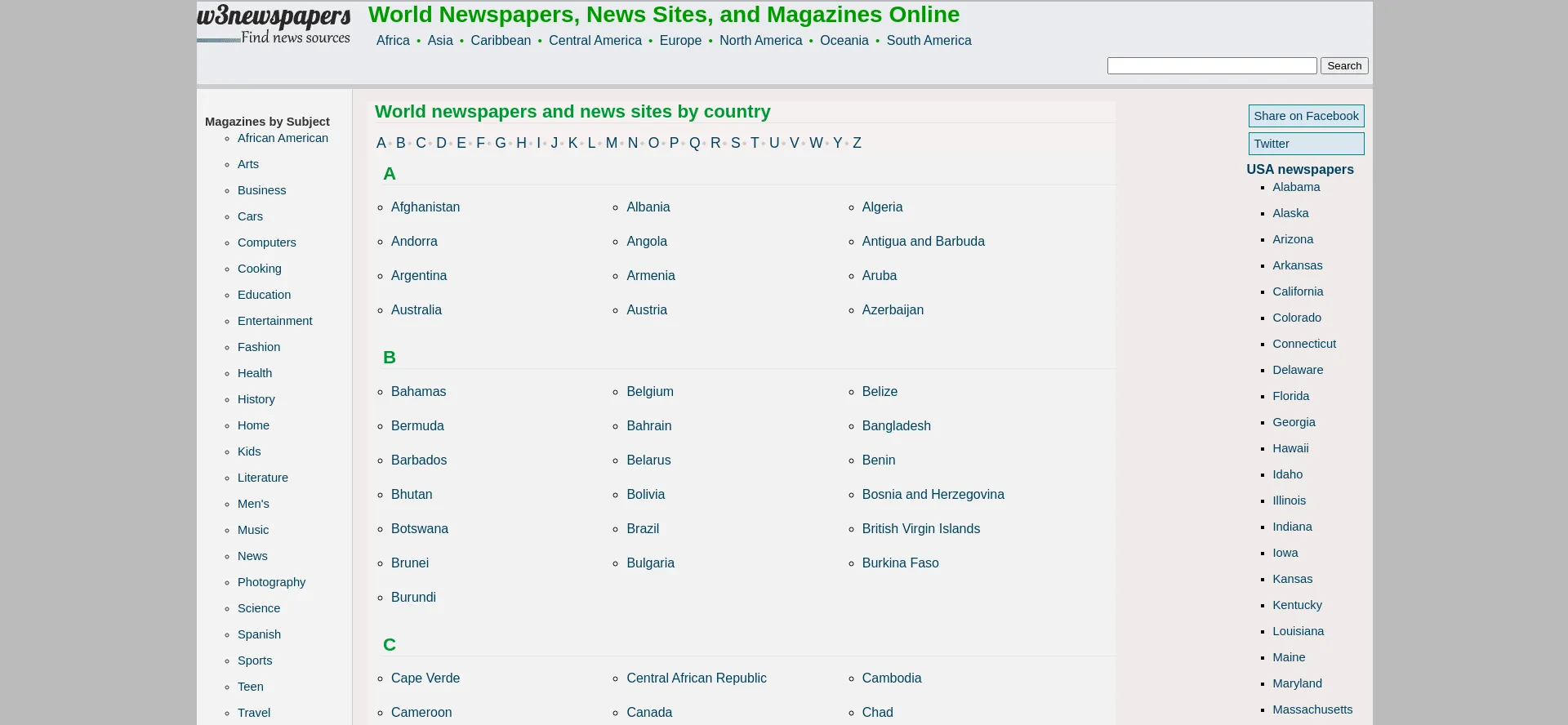Image resolution: width=1568 pixels, height=725 pixels.
Task: Open Bulgaria newspapers link
Action: (x=651, y=563)
